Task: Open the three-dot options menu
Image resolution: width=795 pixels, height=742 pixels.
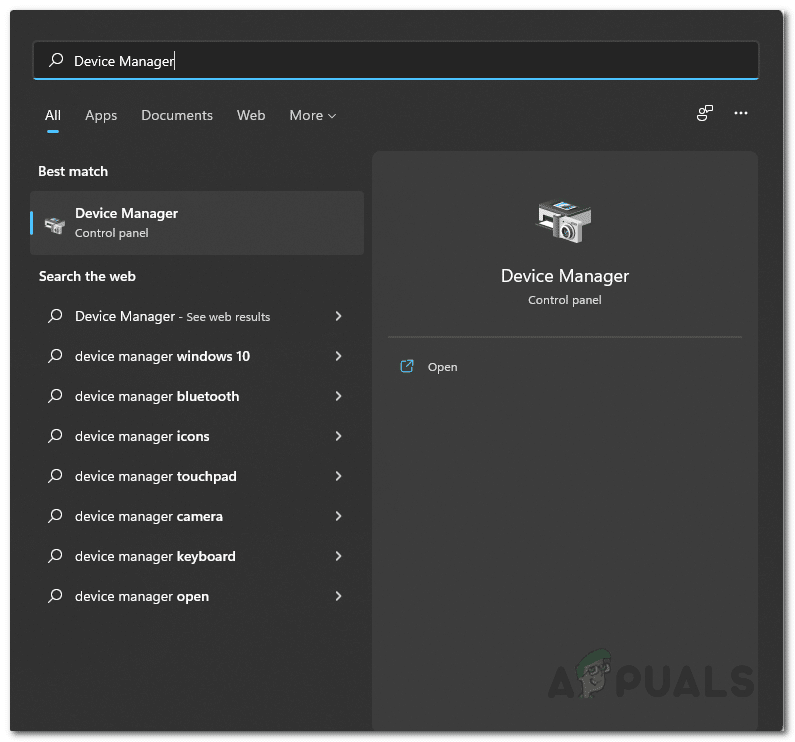Action: click(x=741, y=113)
